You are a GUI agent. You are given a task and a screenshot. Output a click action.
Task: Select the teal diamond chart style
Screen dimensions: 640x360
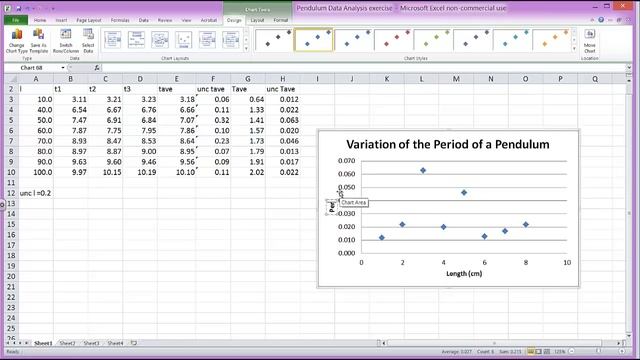(512, 40)
